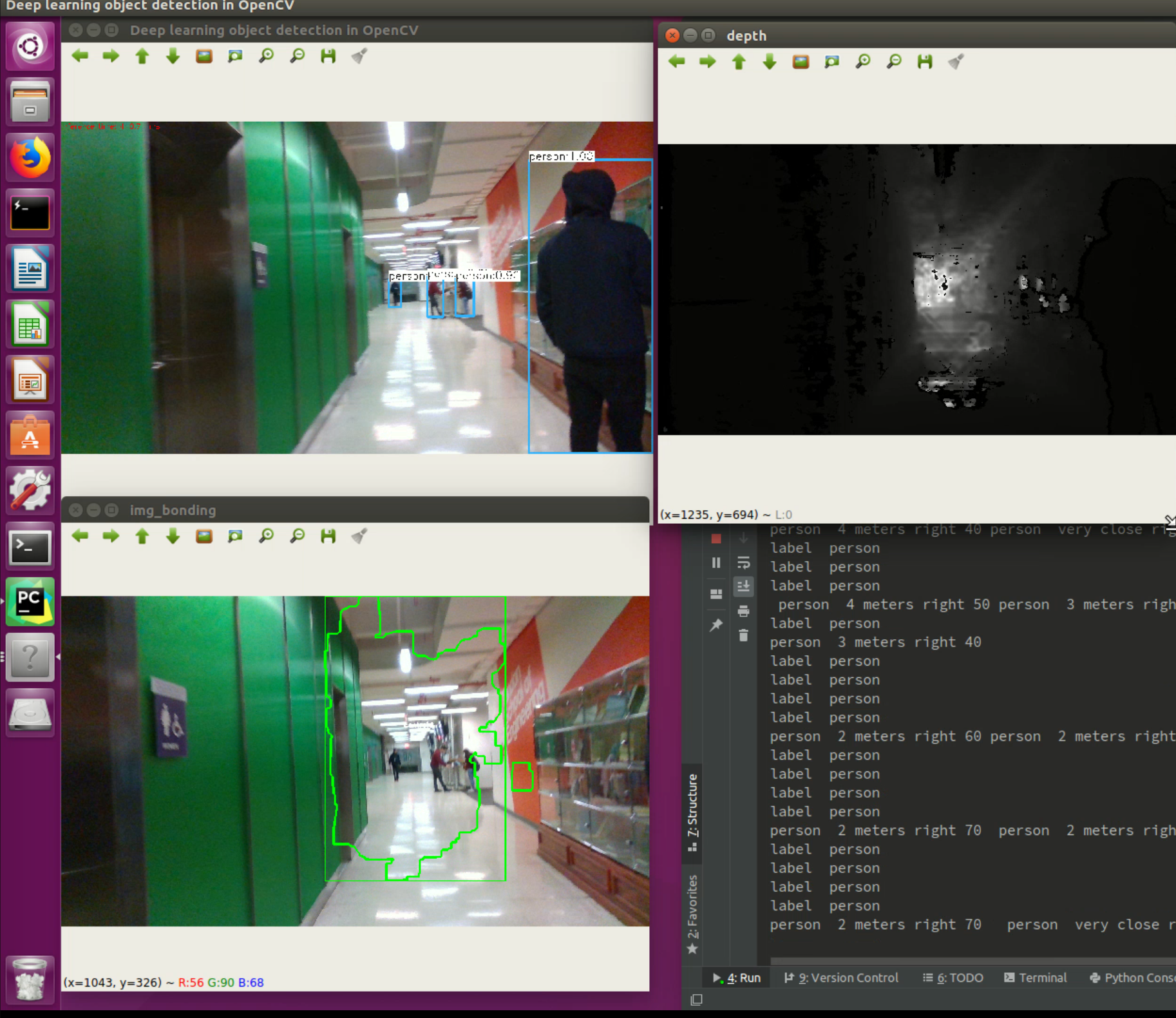Pan left in the depth window toolbar
This screenshot has height=1018, width=1176.
pyautogui.click(x=676, y=62)
